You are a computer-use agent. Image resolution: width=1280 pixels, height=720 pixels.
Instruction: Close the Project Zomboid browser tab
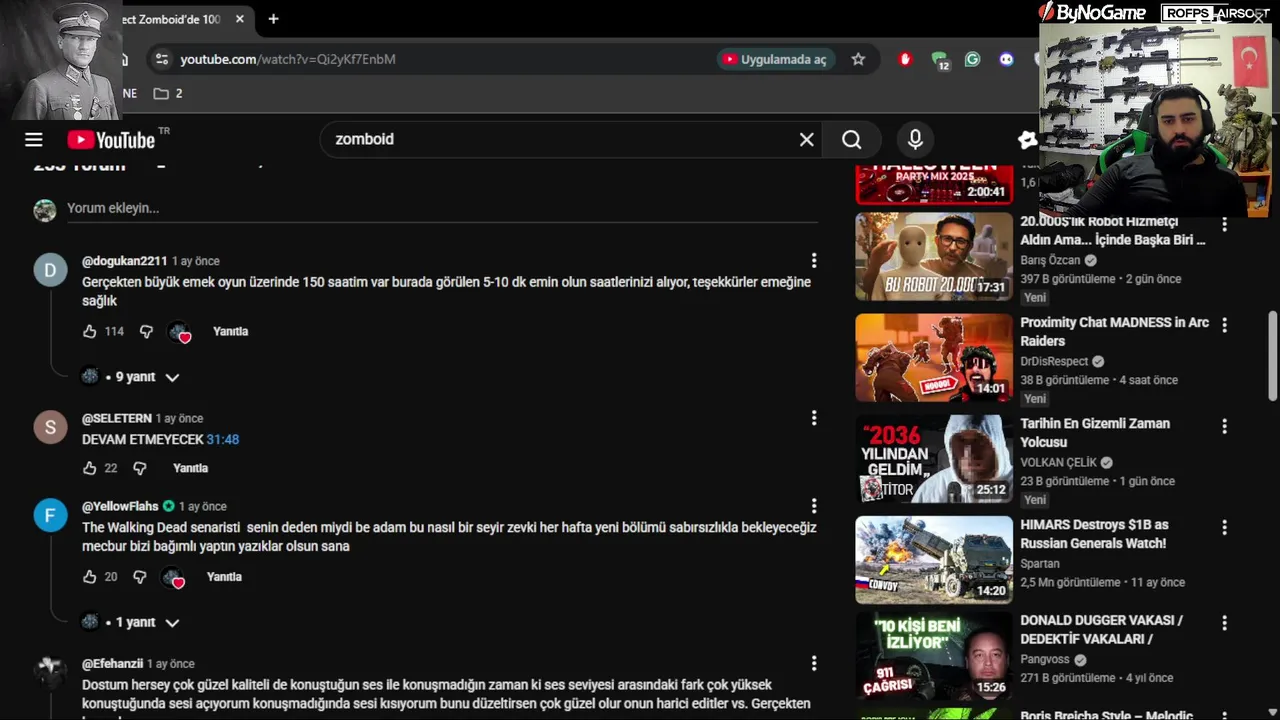[x=240, y=19]
